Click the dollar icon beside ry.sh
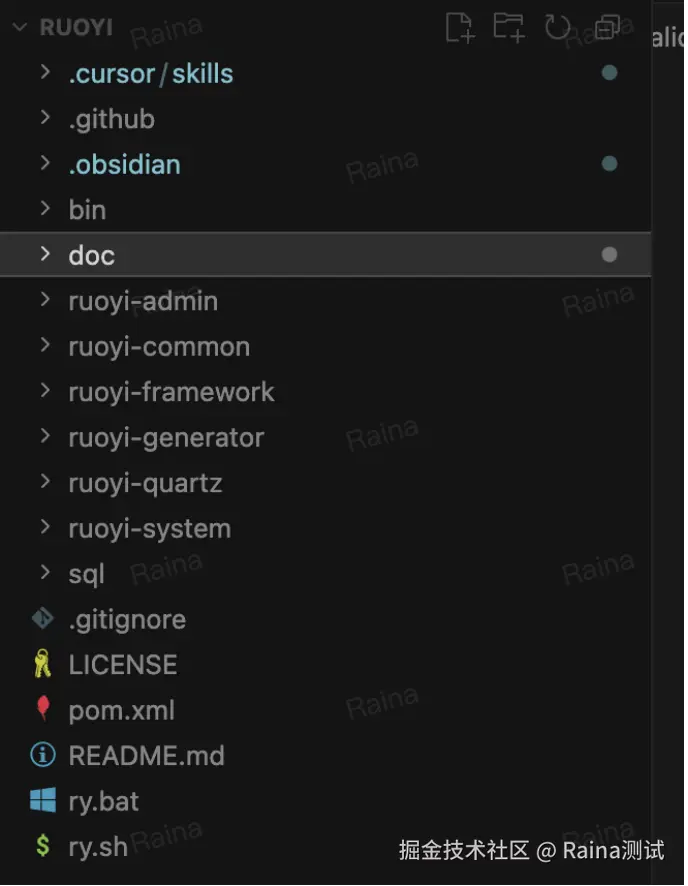The width and height of the screenshot is (688, 886). tap(42, 846)
